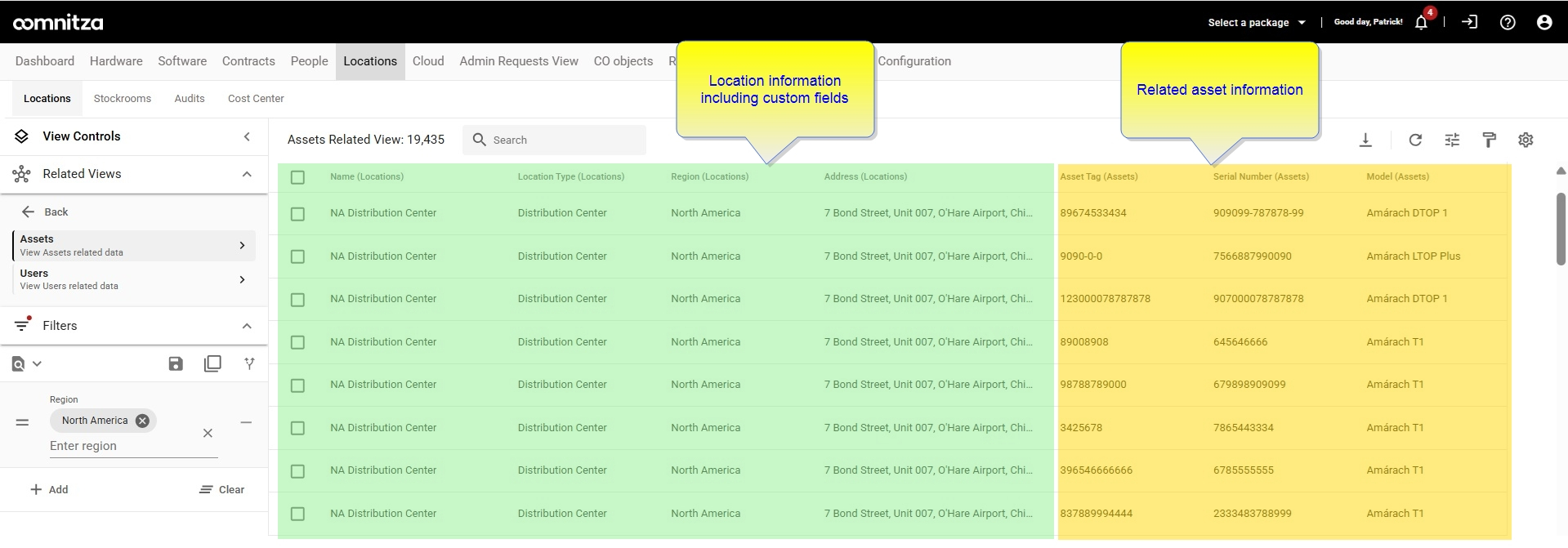Open the help question mark icon
Viewport: 1568px width, 548px height.
point(1508,22)
